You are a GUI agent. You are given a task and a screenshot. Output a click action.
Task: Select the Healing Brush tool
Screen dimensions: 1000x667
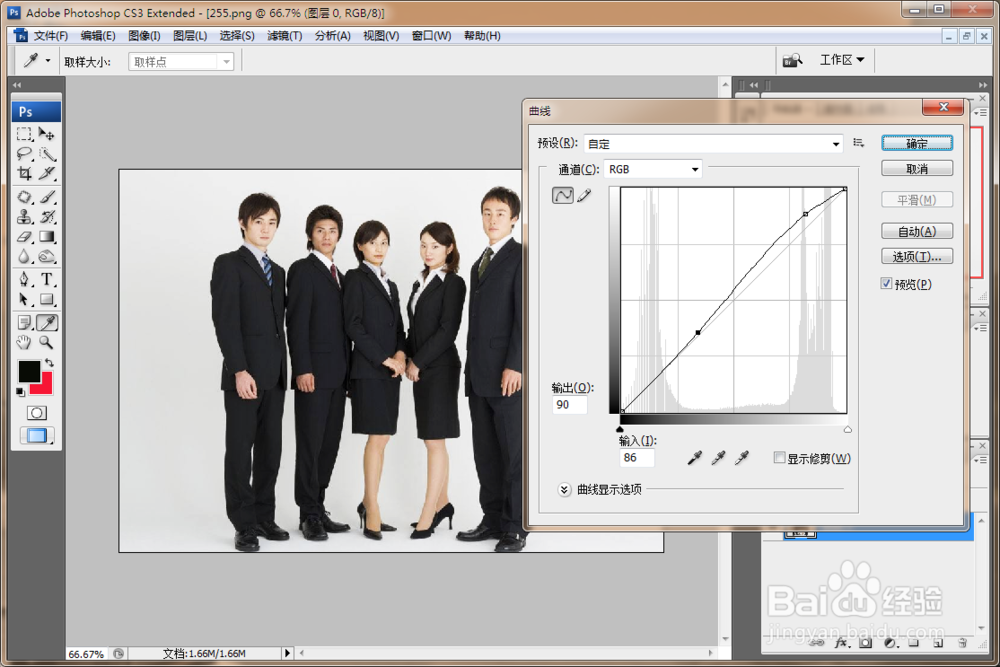click(24, 197)
